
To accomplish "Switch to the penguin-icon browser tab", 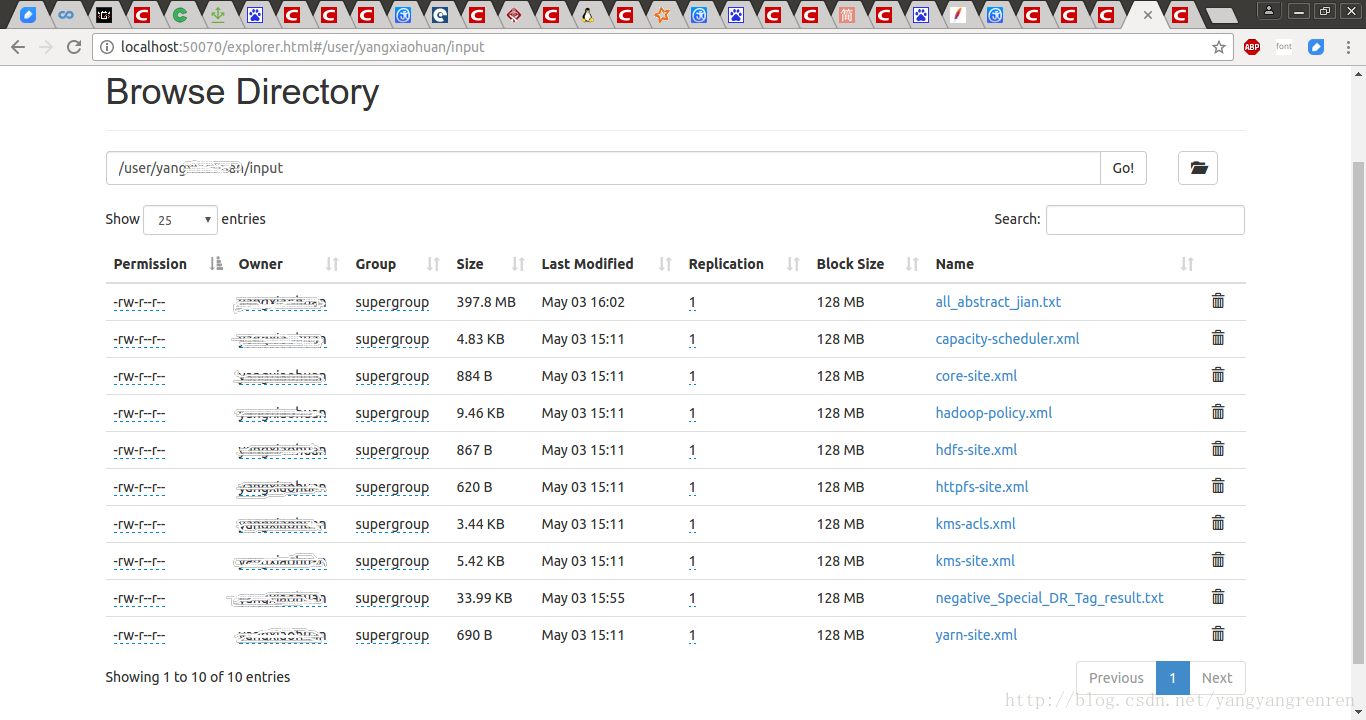I will tap(588, 15).
